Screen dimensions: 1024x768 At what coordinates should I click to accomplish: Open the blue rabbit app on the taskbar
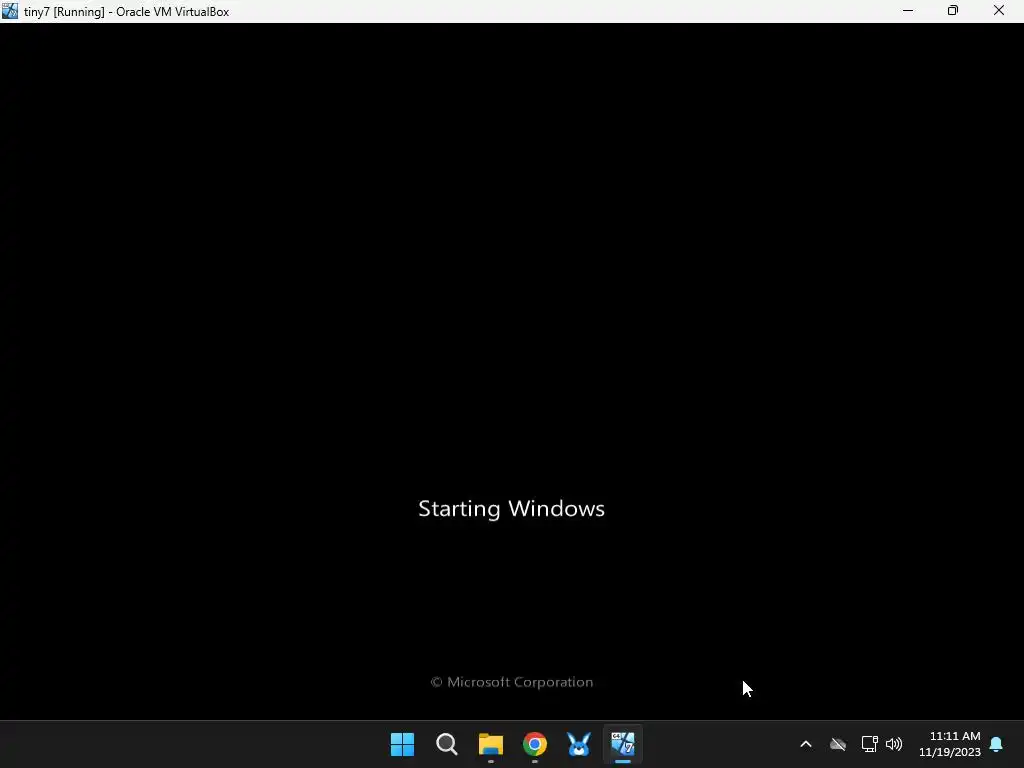(579, 744)
